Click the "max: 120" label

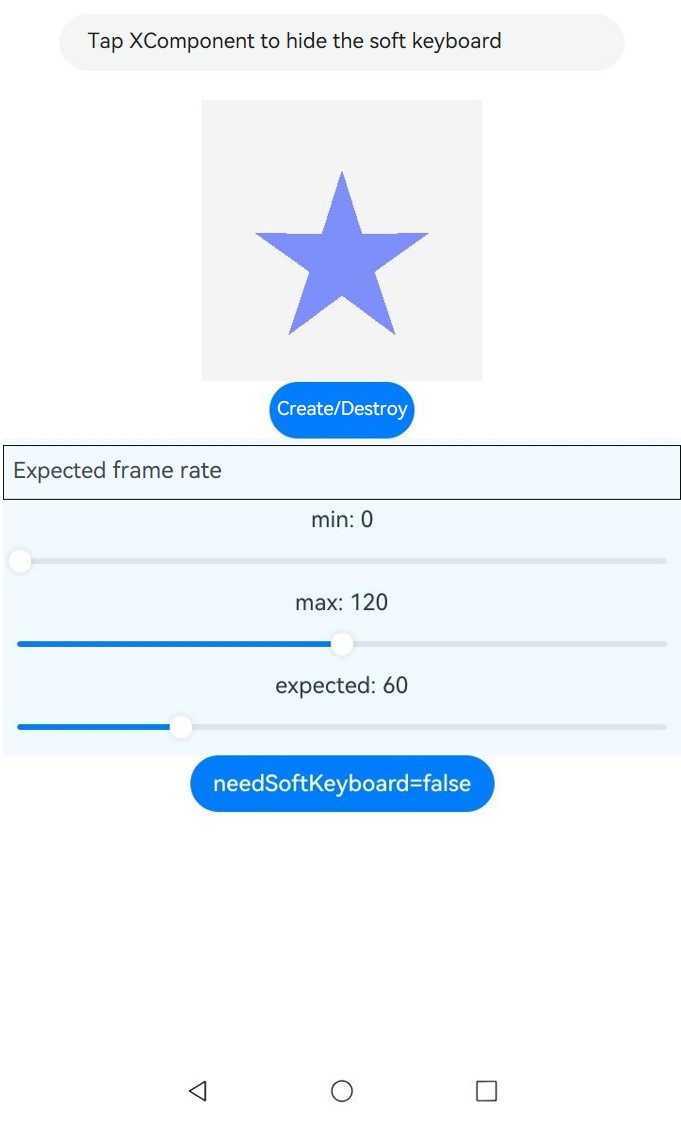click(x=342, y=602)
